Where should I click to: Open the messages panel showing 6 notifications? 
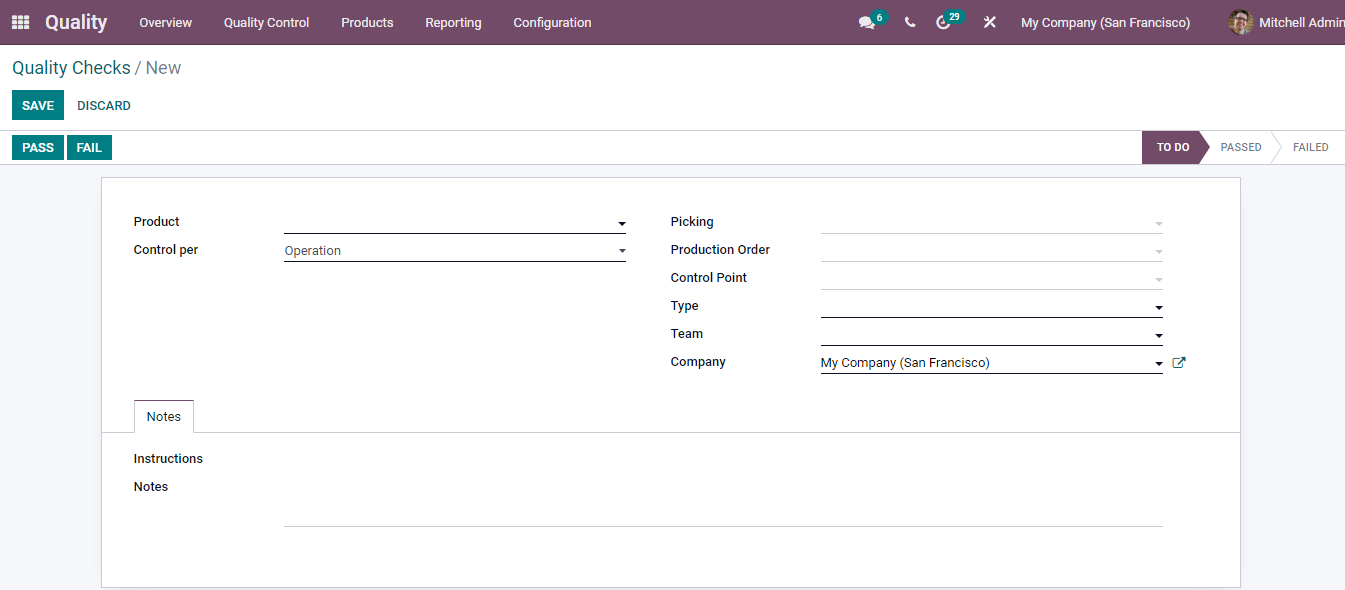(866, 22)
